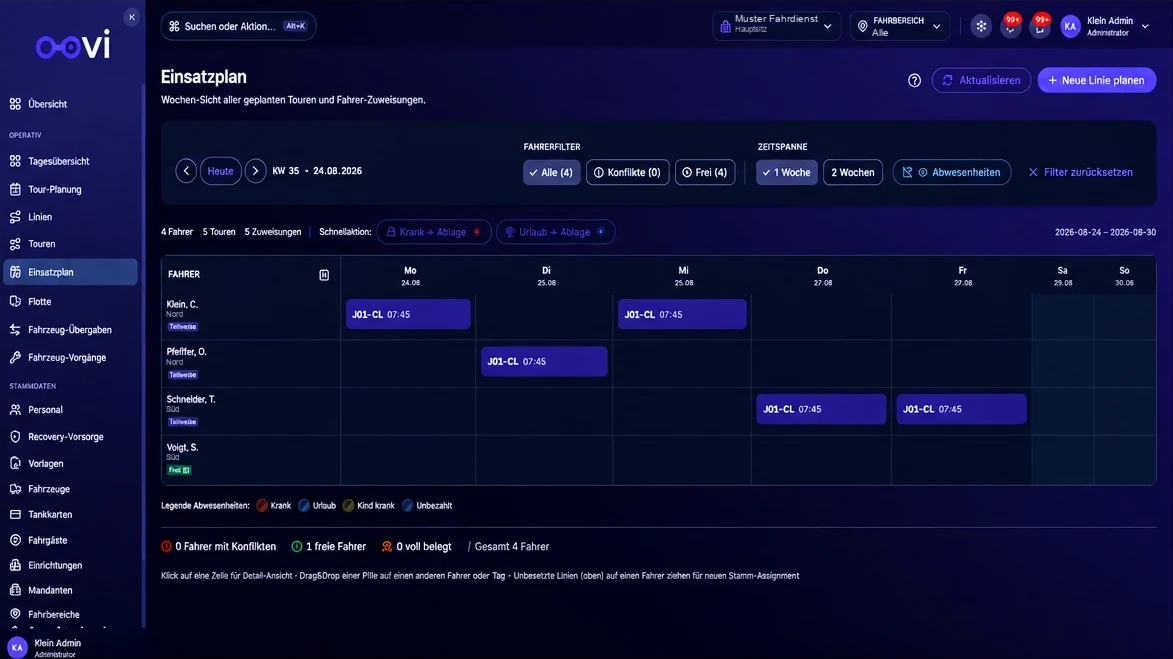
Task: Open Fahrgäste in the sidebar
Action: point(70,540)
